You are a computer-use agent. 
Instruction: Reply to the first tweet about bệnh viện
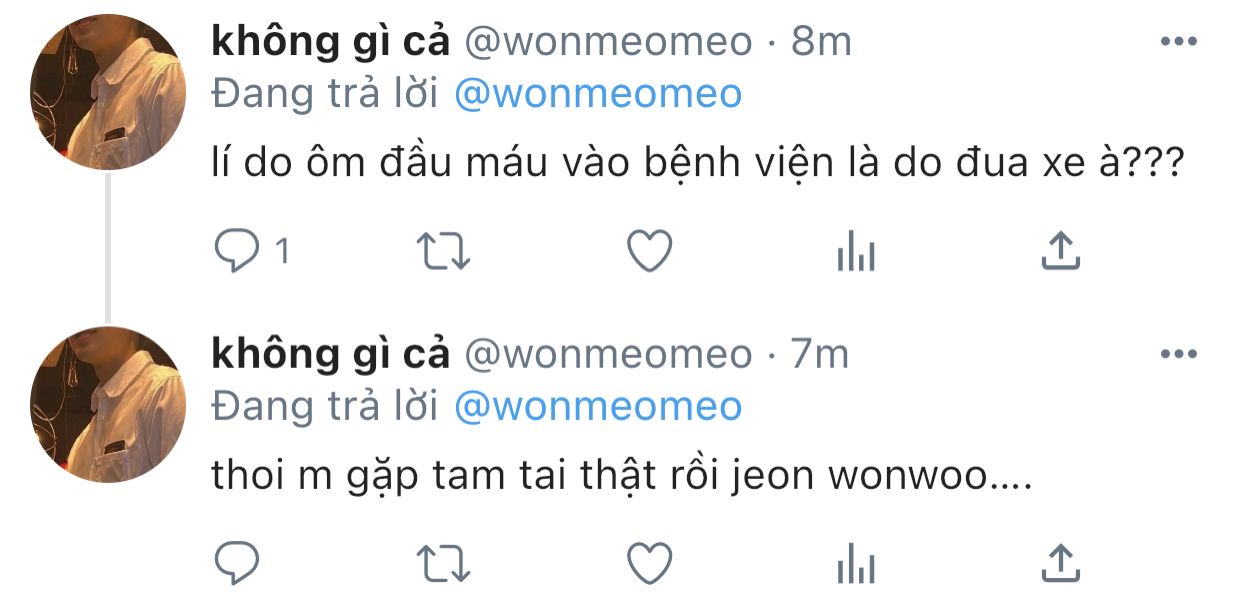(237, 252)
